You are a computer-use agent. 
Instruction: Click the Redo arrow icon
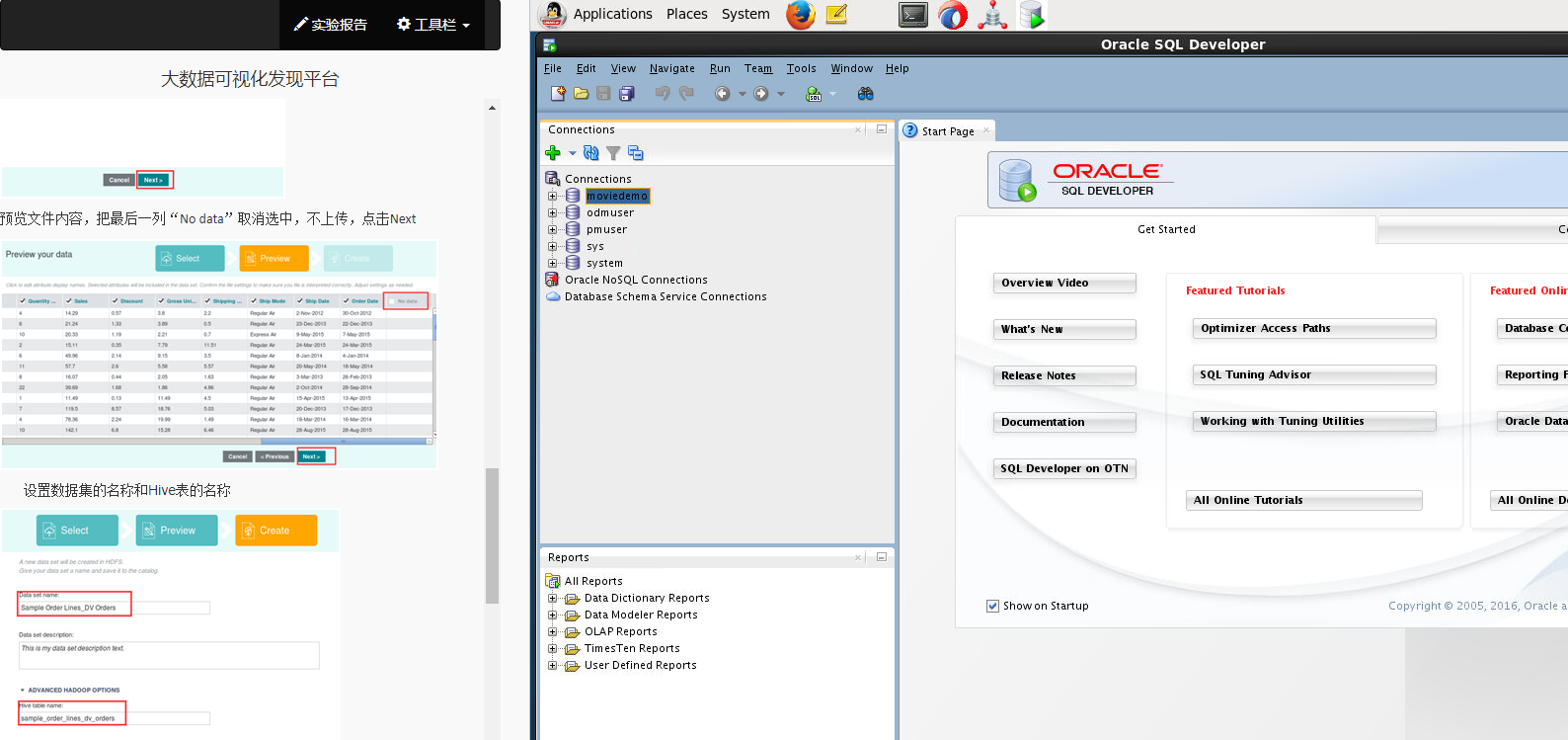coord(686,93)
